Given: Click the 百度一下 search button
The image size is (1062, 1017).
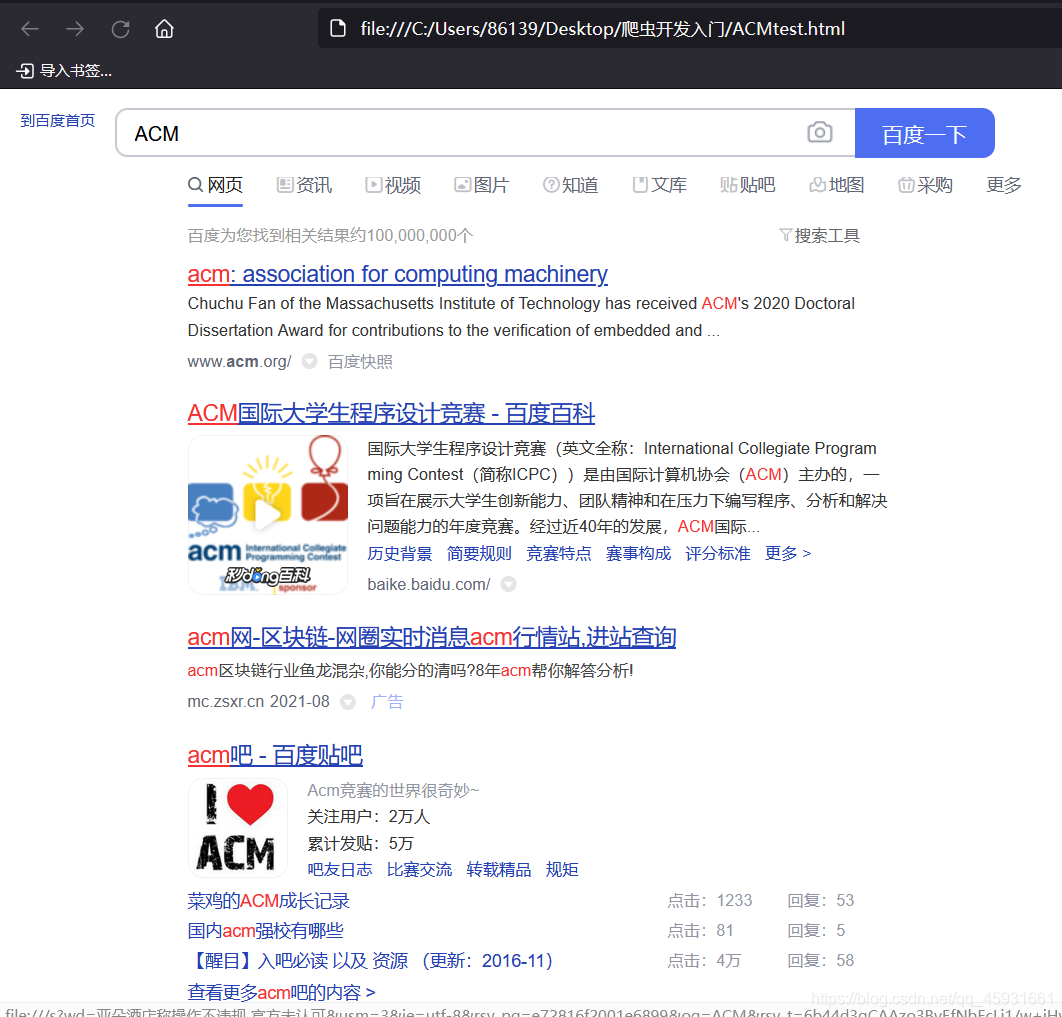Looking at the screenshot, I should tap(924, 132).
